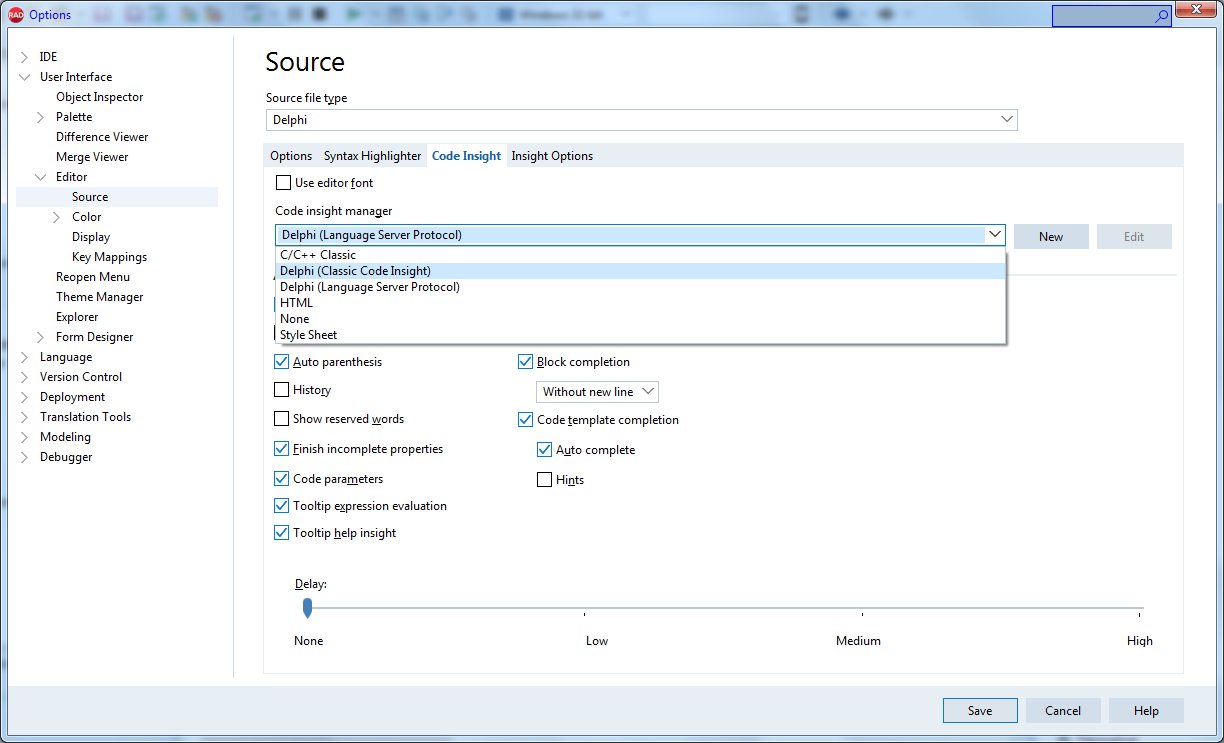Open the Source file type dropdown
This screenshot has width=1224, height=743.
coord(1007,120)
